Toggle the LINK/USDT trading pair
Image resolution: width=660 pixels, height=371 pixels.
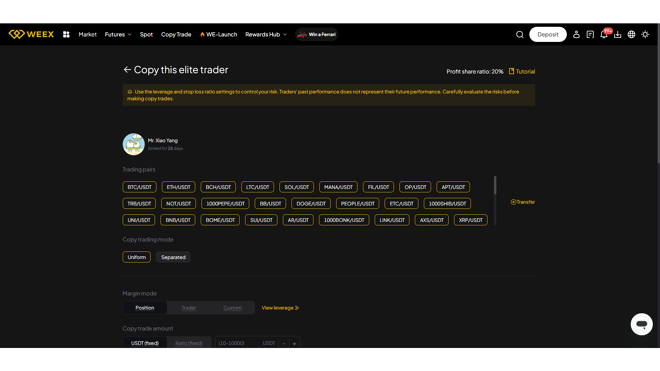pyautogui.click(x=391, y=220)
